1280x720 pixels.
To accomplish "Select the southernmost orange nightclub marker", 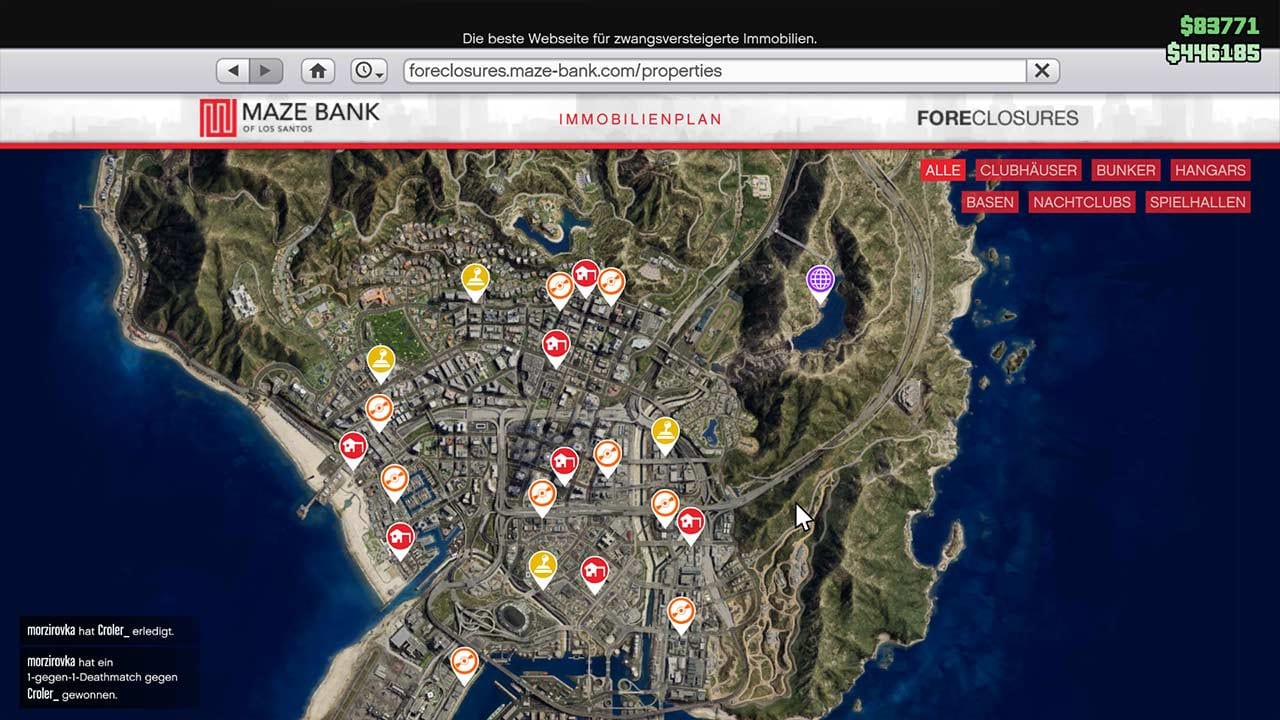I will (x=463, y=660).
